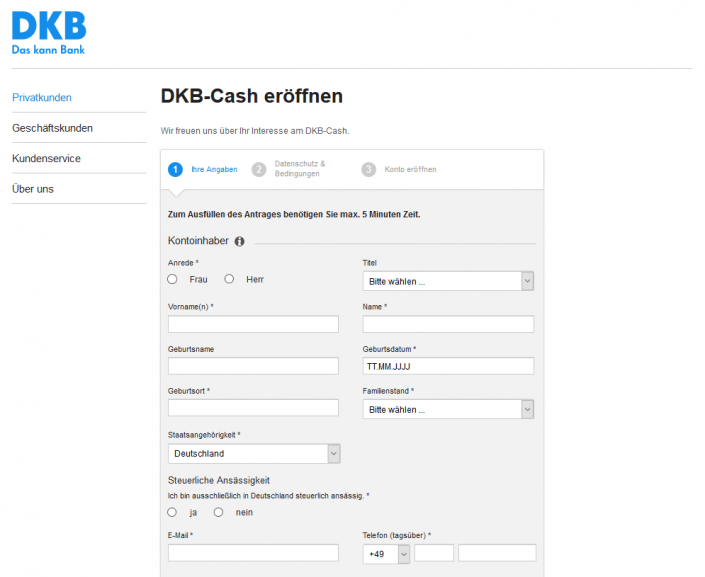
Task: Click step 2 circle icon
Action: click(x=259, y=170)
